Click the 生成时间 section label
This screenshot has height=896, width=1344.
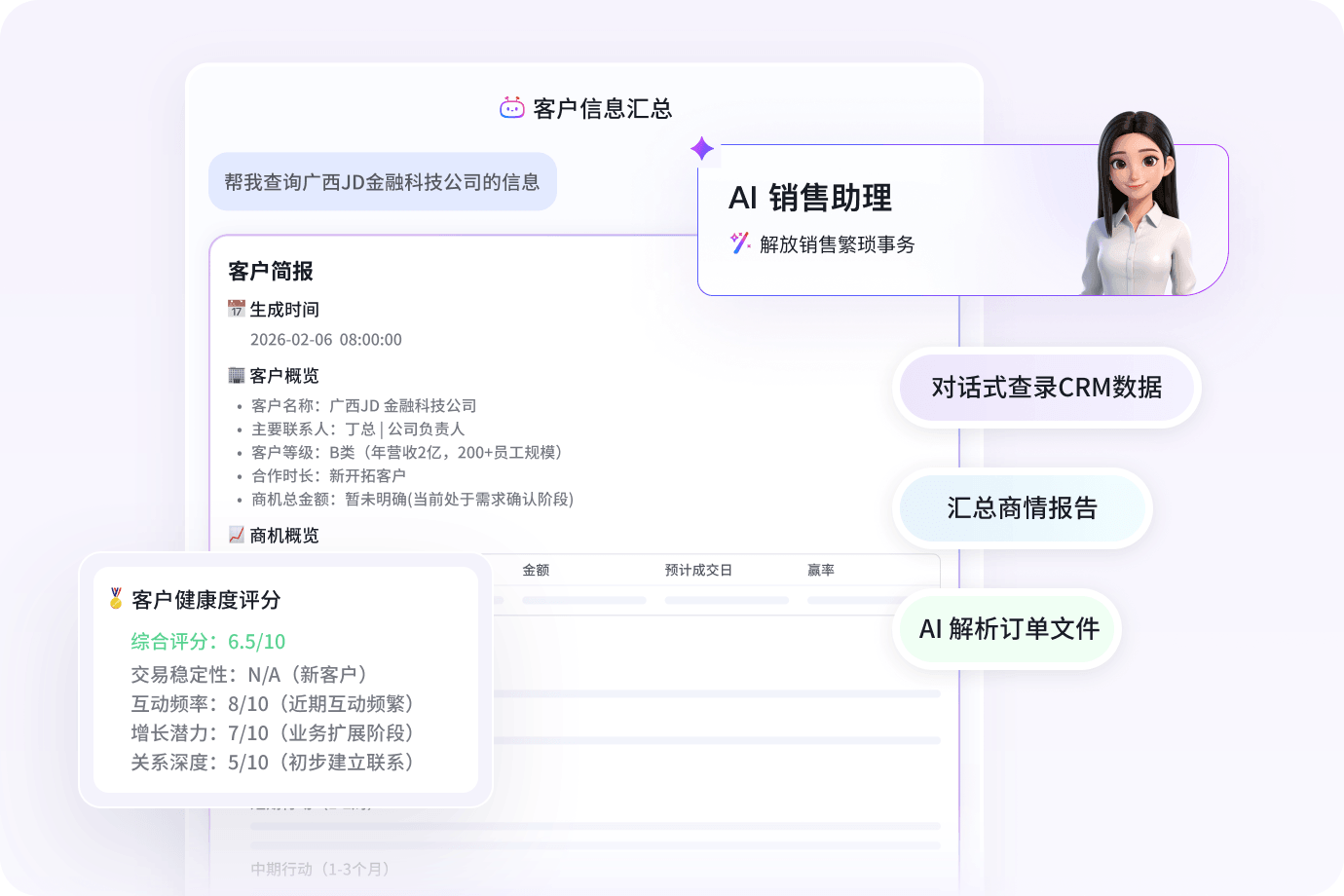point(284,310)
